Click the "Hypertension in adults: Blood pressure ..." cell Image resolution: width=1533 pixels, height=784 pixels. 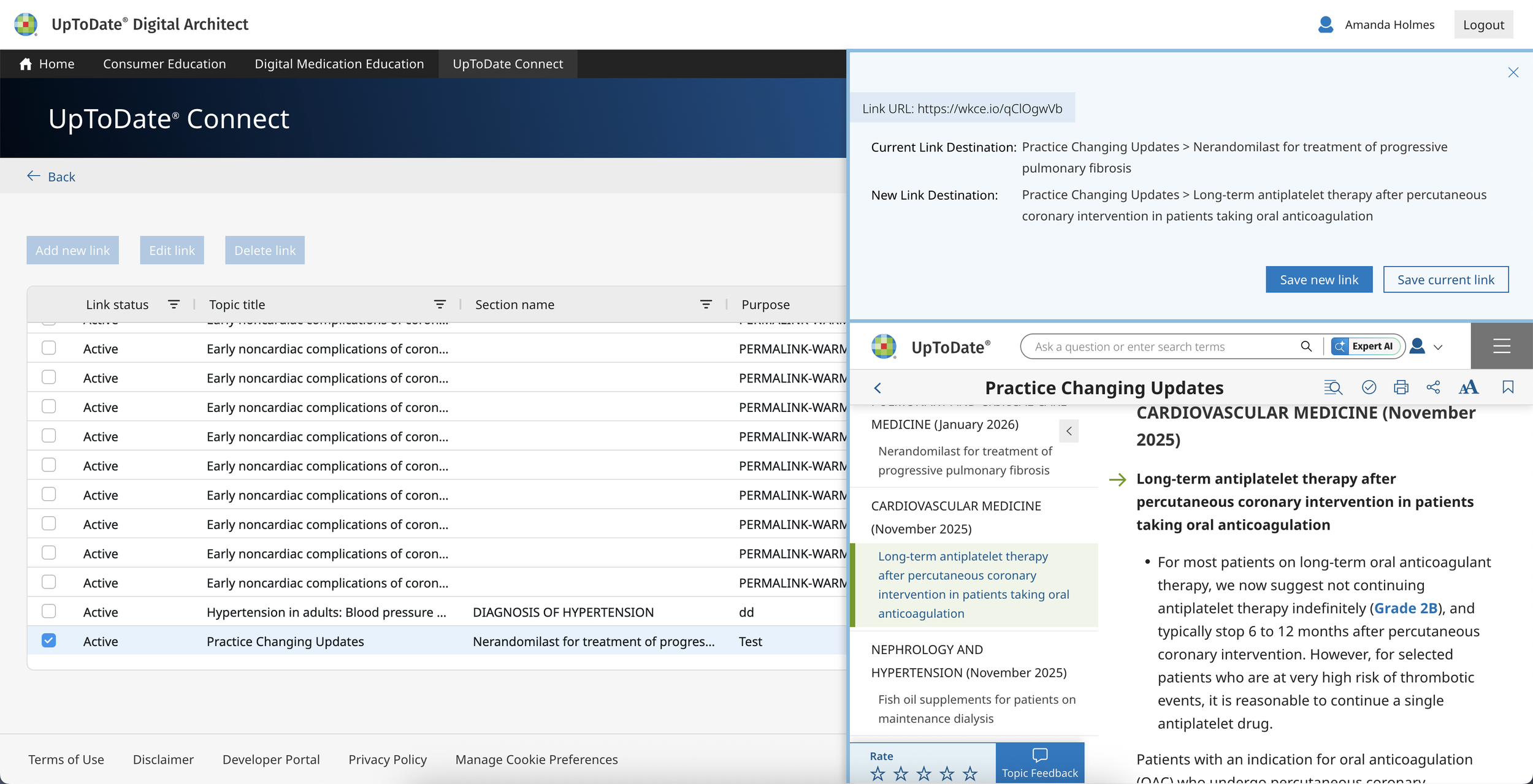(x=326, y=612)
